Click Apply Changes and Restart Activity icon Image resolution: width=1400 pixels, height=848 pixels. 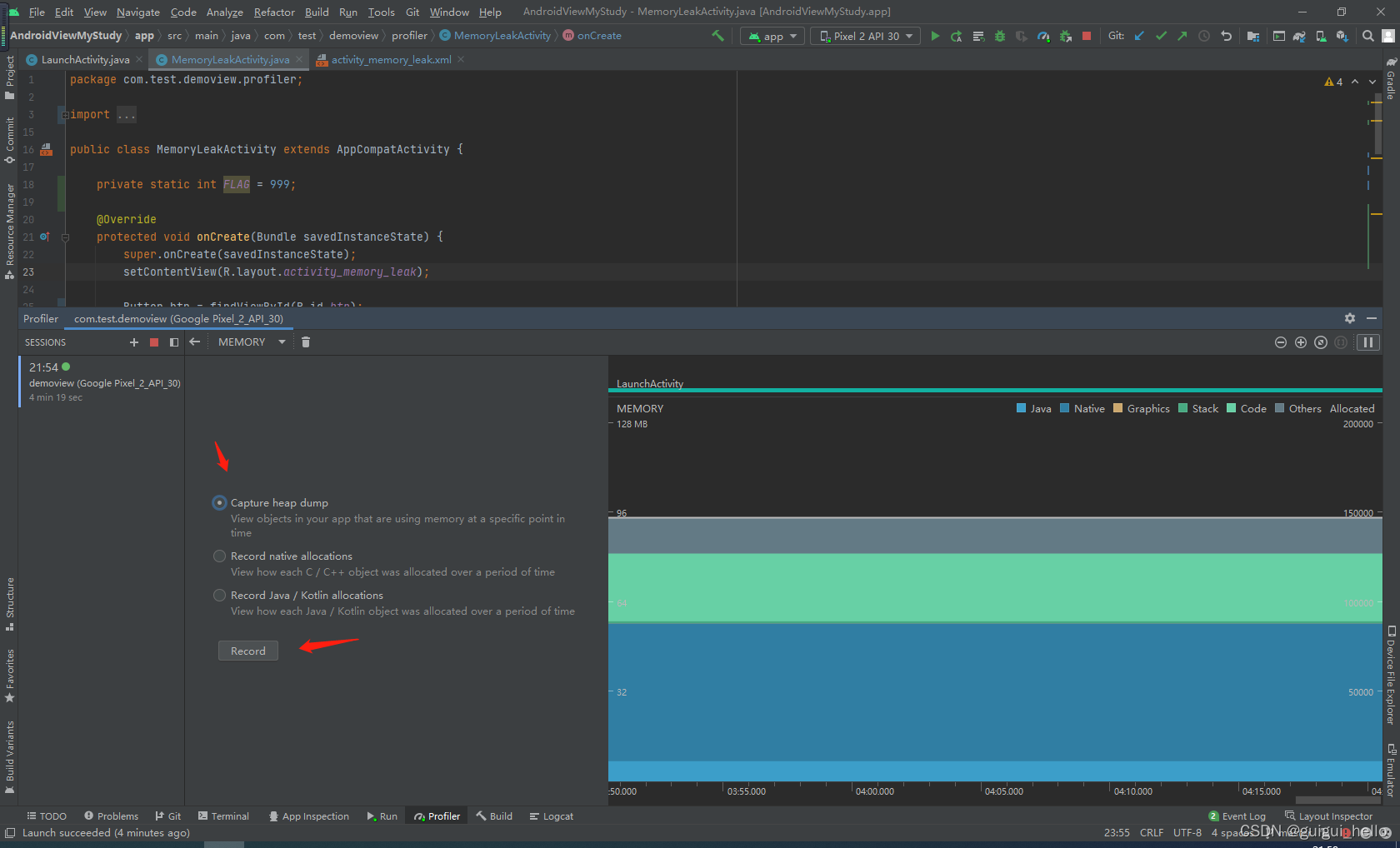point(957,36)
